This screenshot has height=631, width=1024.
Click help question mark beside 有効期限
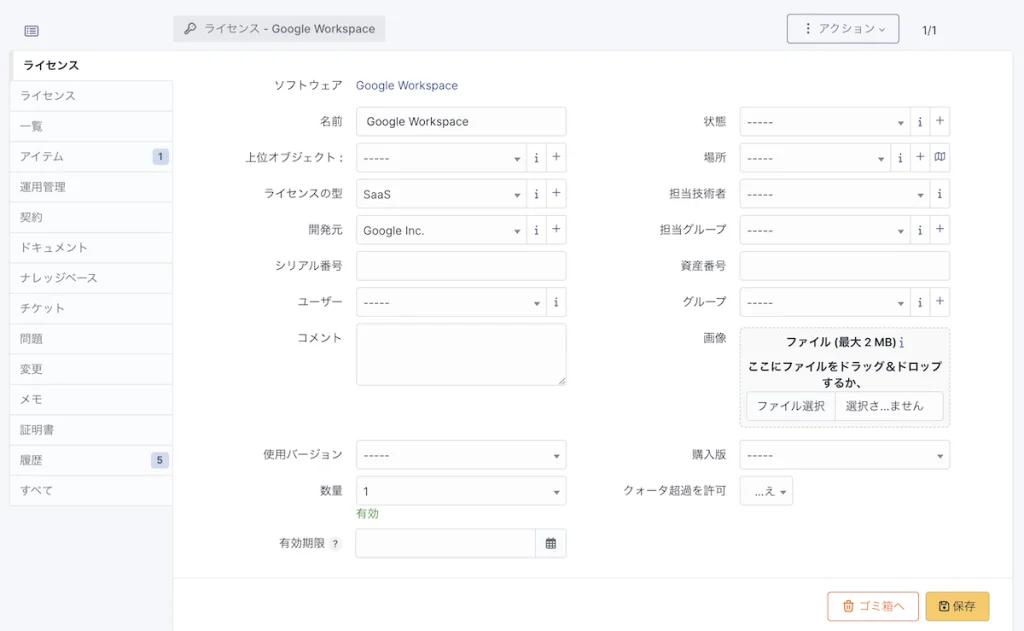335,543
